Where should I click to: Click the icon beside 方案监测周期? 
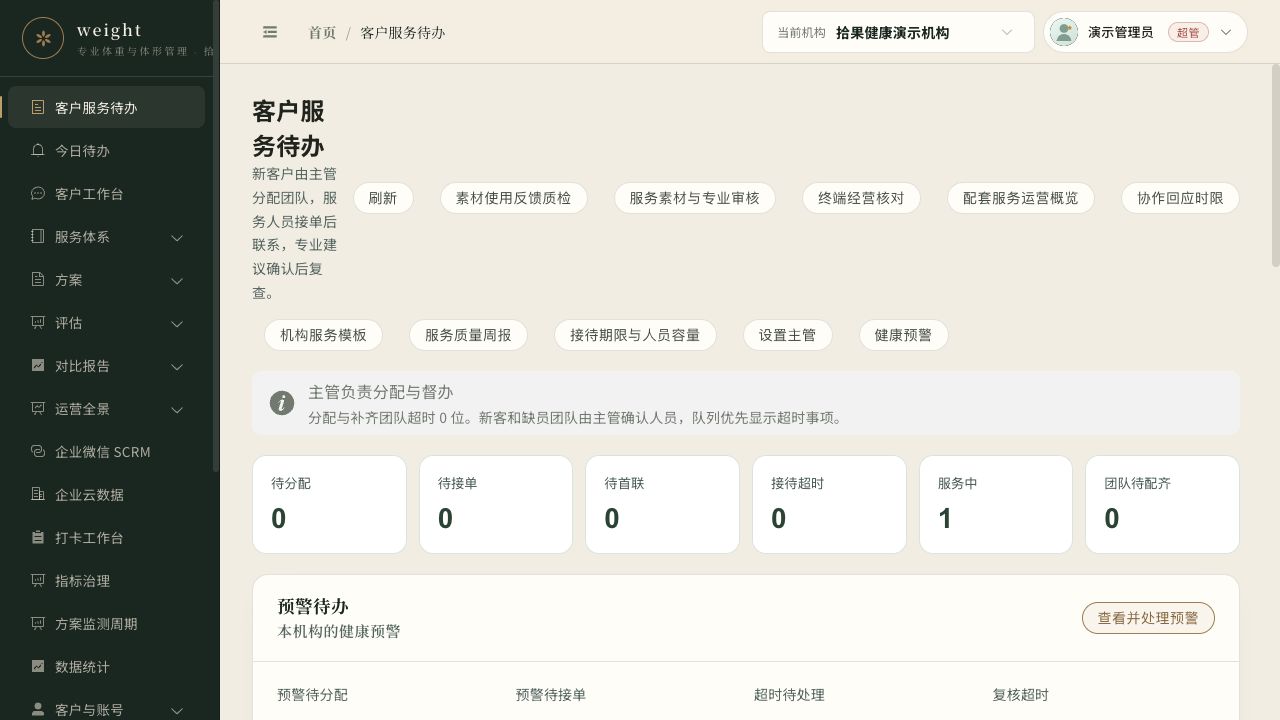38,623
